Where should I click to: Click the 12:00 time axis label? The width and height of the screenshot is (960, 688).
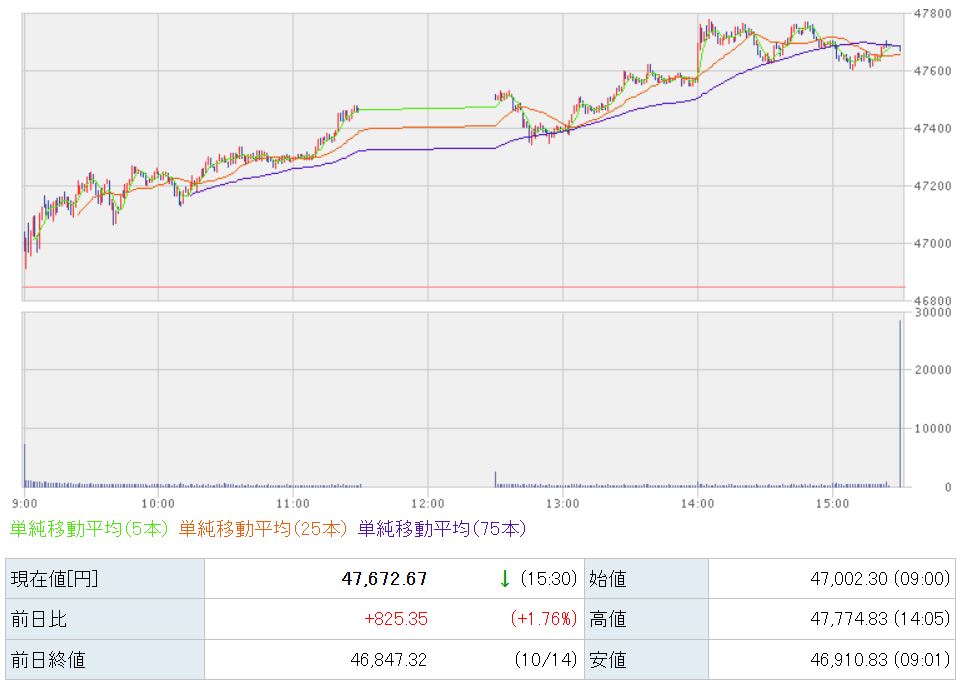pyautogui.click(x=427, y=503)
